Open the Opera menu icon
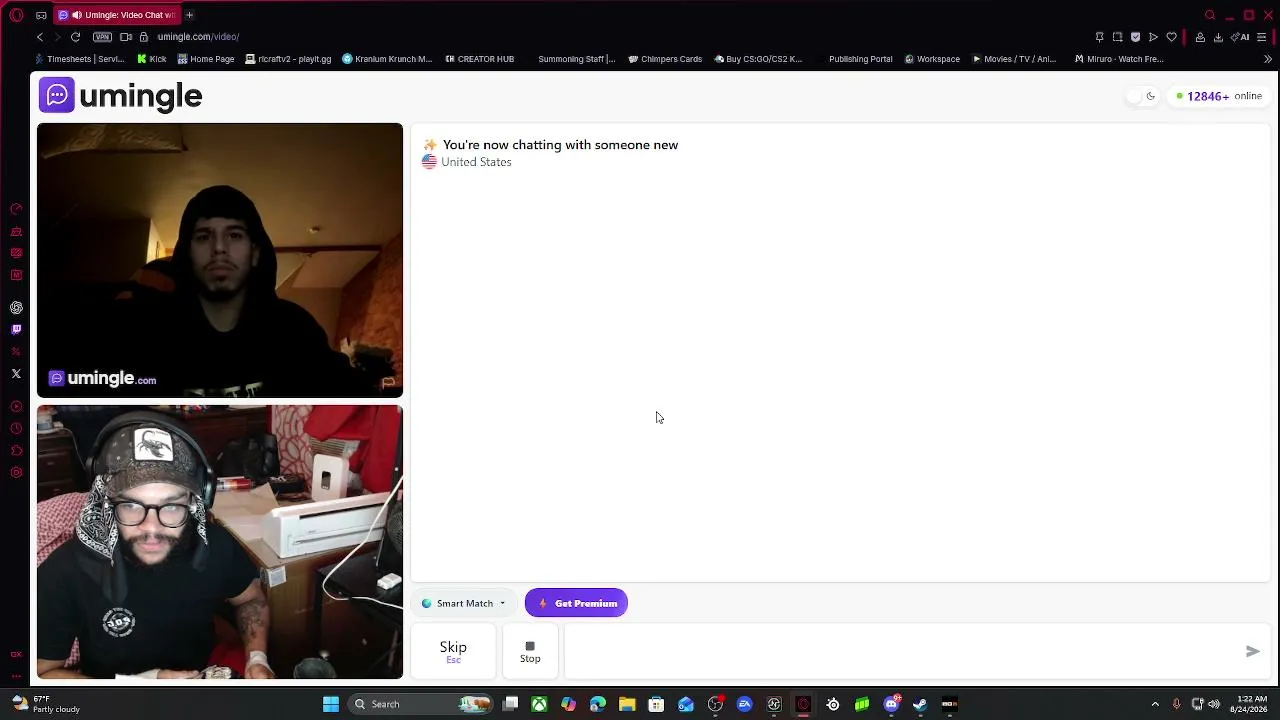Screen dimensions: 1280x720 [x=16, y=15]
